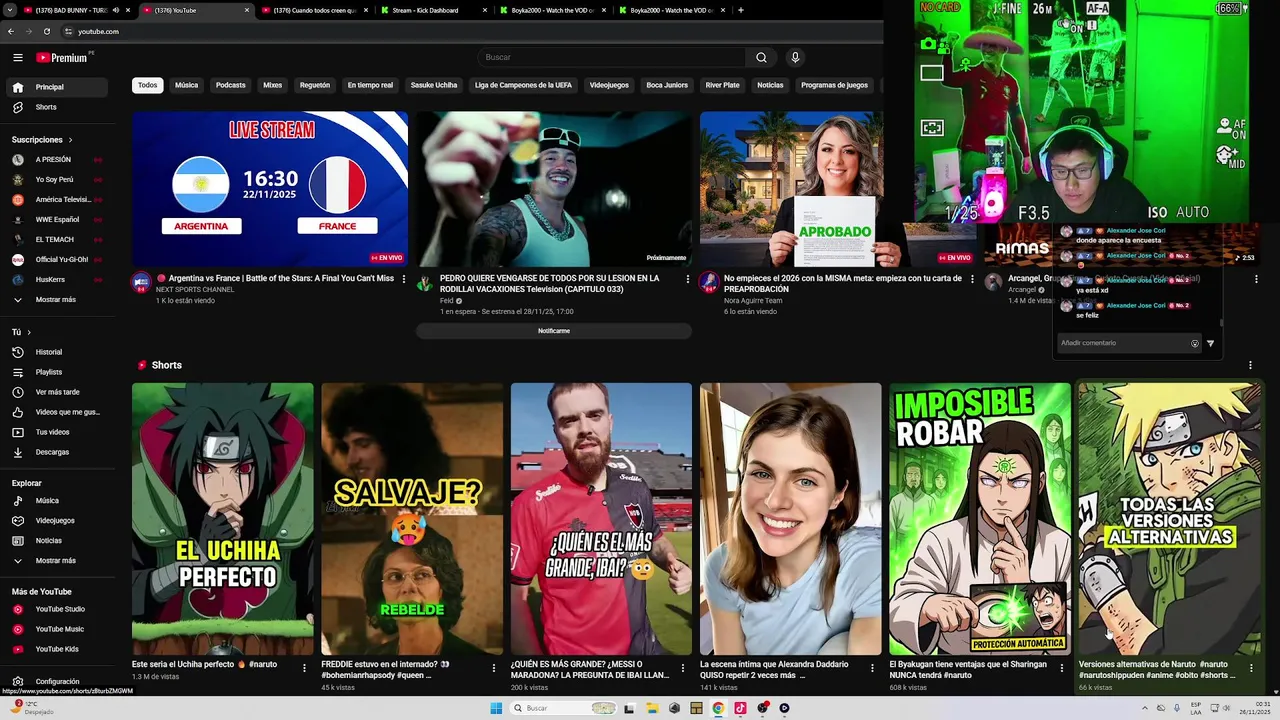Open options for El Uchiha perfecto short

[305, 667]
